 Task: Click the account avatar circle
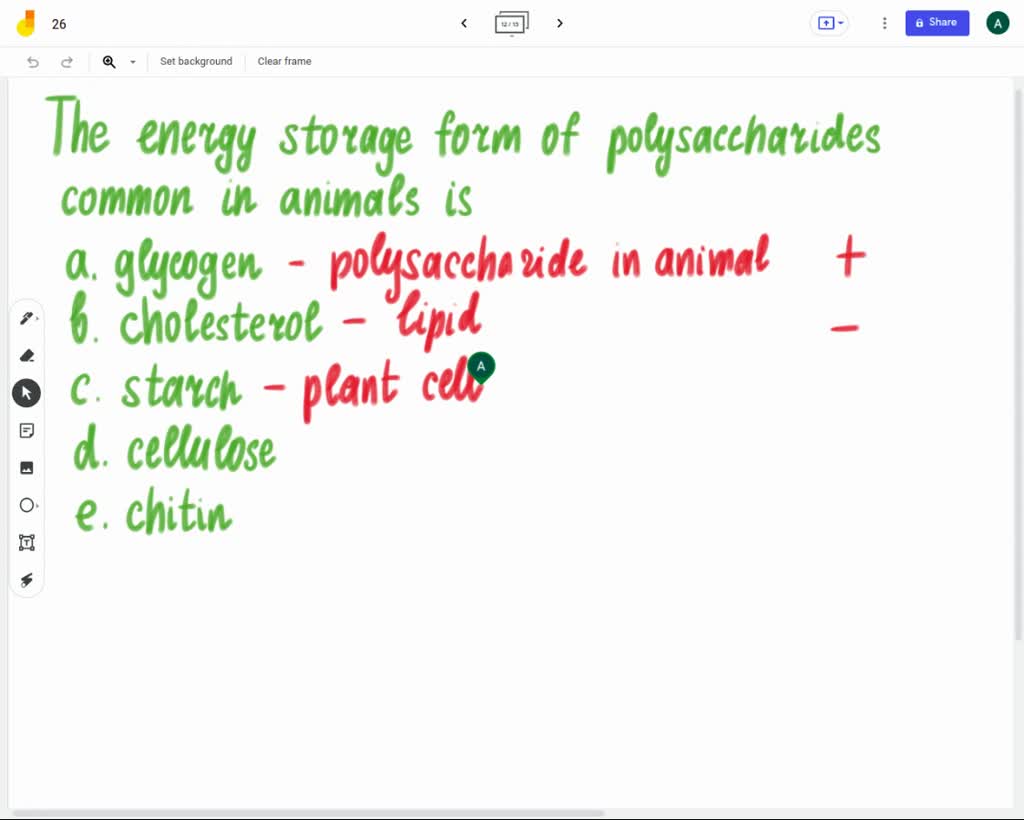tap(997, 22)
